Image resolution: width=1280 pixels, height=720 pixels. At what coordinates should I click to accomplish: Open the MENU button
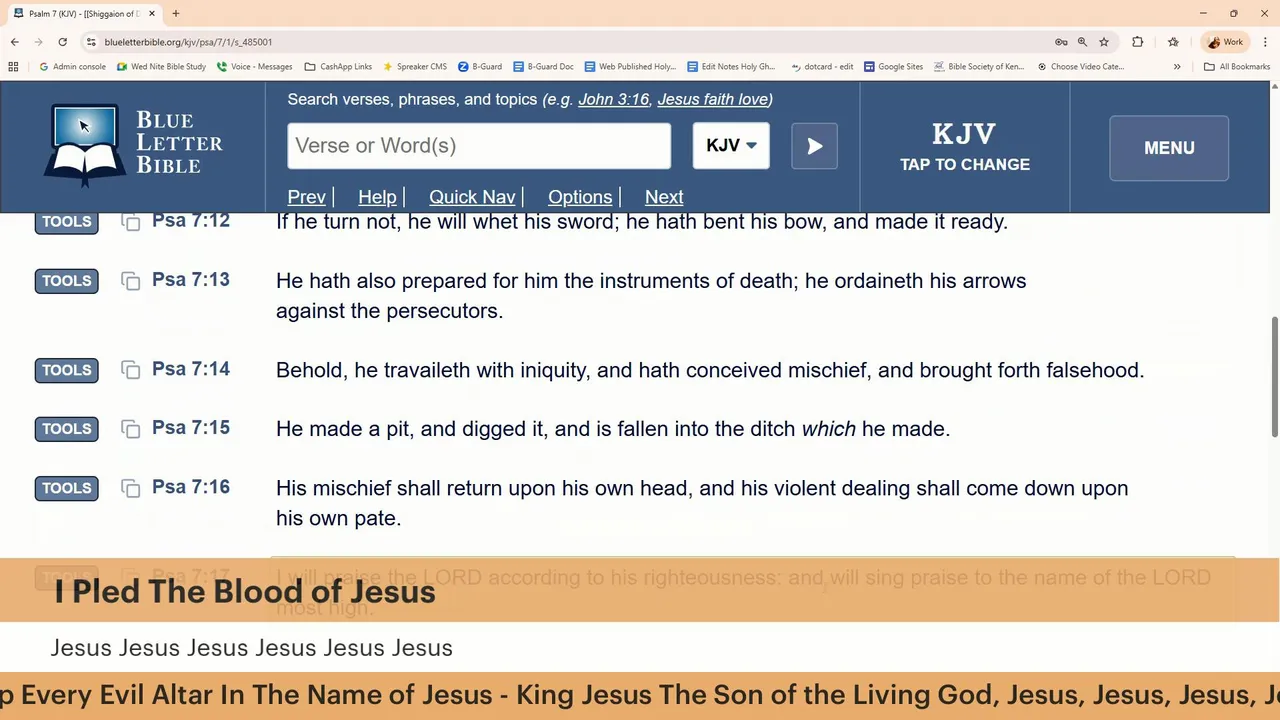[x=1169, y=148]
